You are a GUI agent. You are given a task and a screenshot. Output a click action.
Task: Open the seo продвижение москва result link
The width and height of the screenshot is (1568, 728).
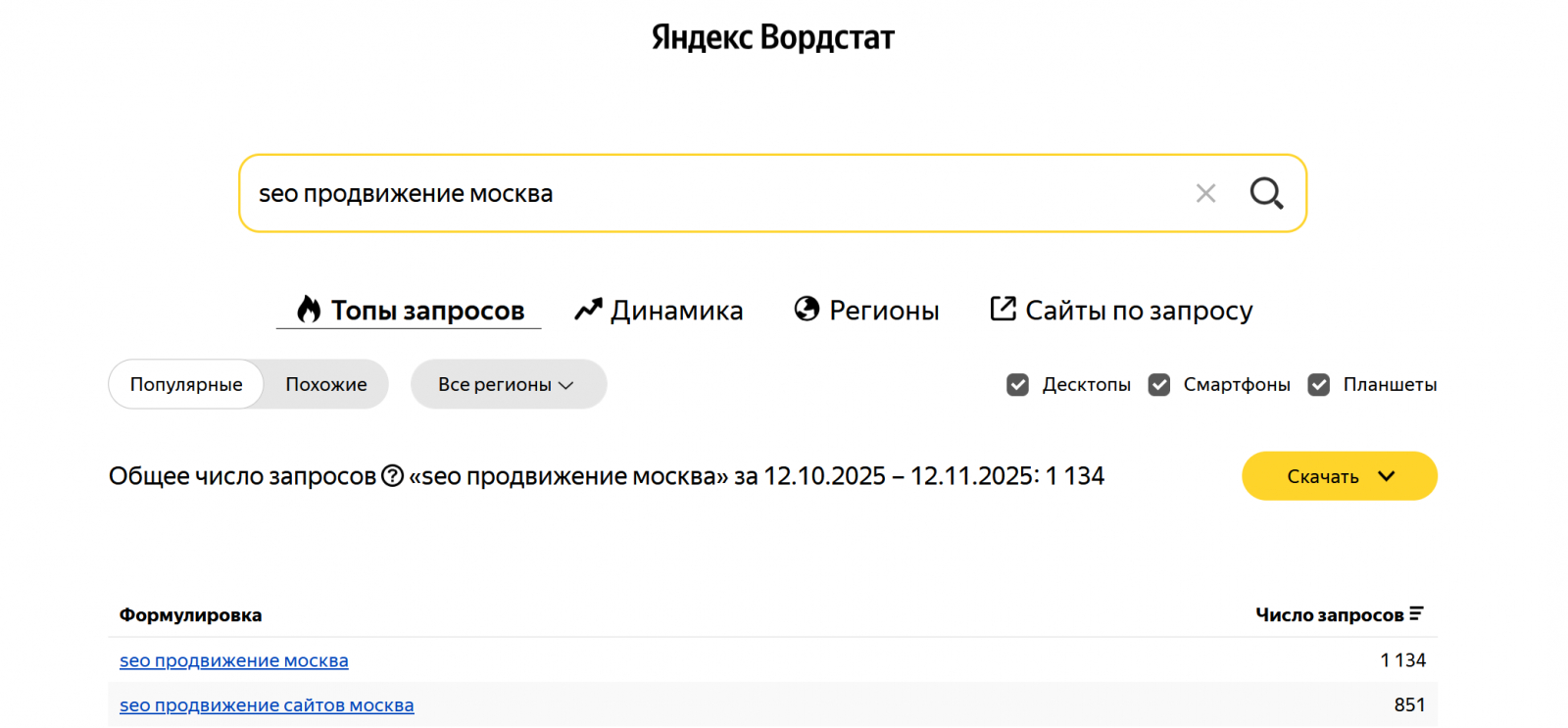(234, 660)
